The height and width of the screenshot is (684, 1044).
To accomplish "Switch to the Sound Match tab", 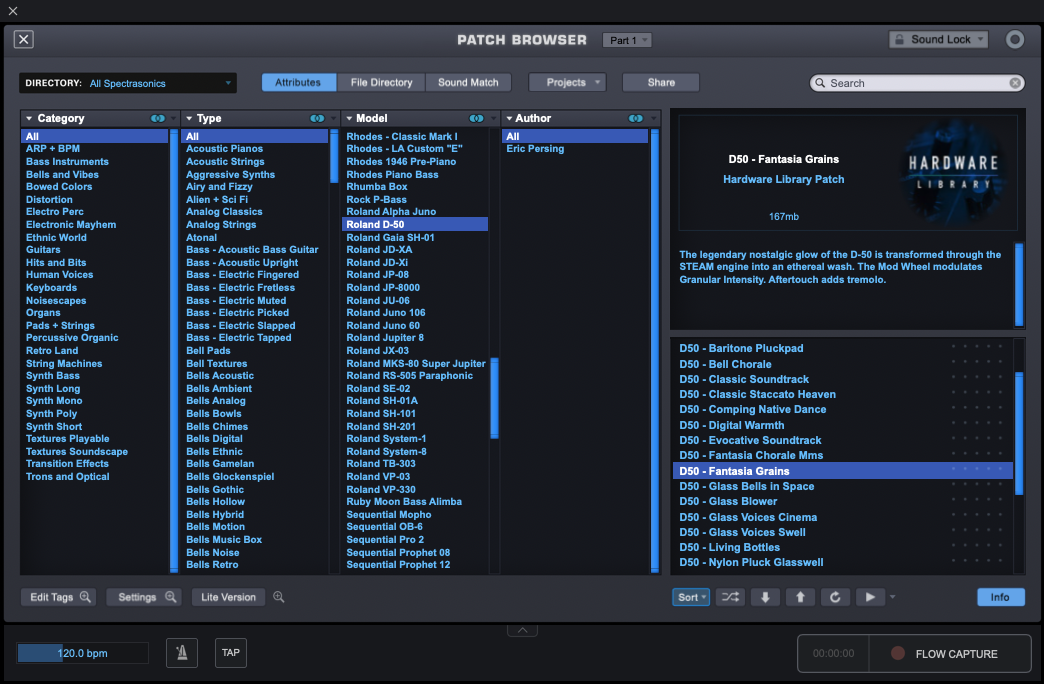I will (468, 82).
